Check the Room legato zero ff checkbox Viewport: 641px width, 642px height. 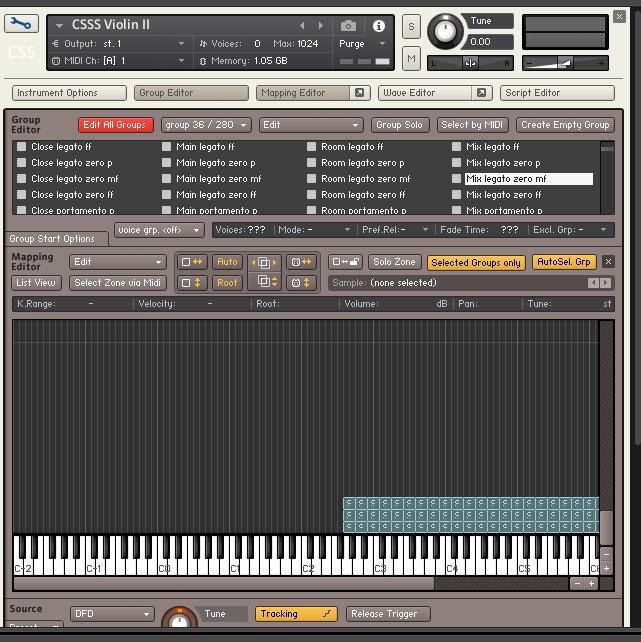point(311,194)
